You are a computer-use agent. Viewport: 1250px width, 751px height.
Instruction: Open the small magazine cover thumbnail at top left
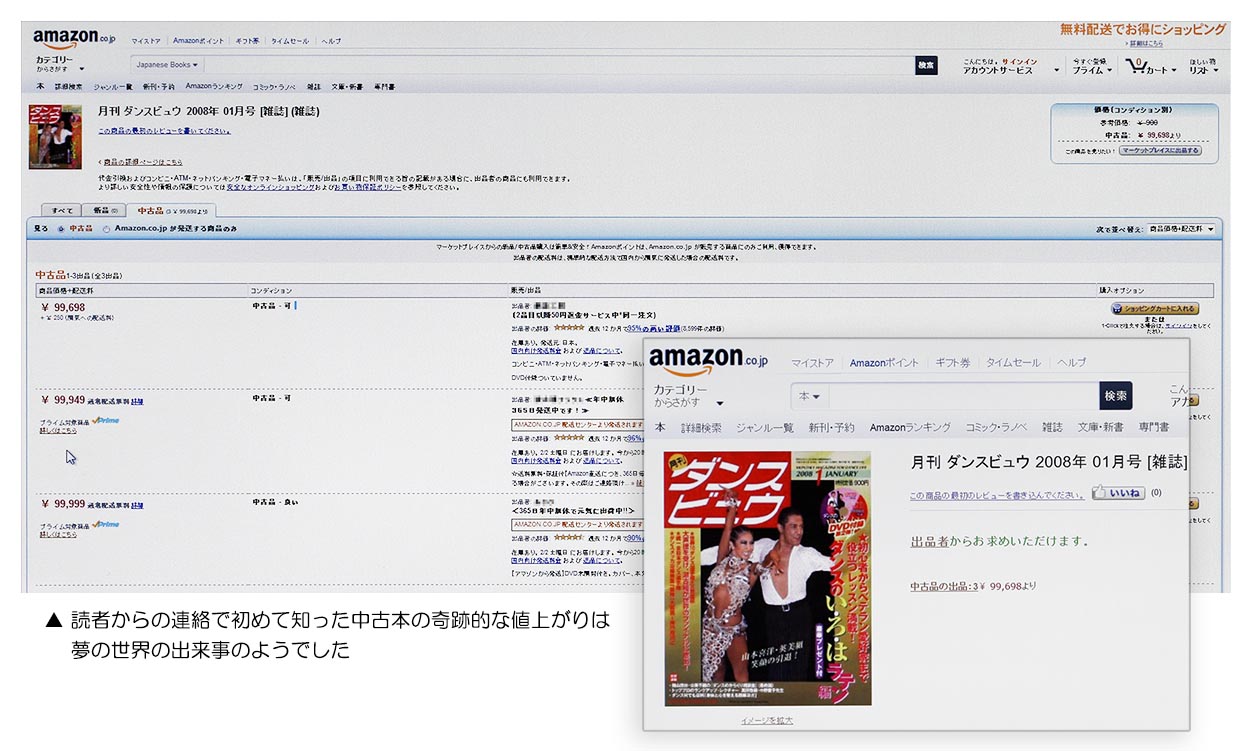55,136
